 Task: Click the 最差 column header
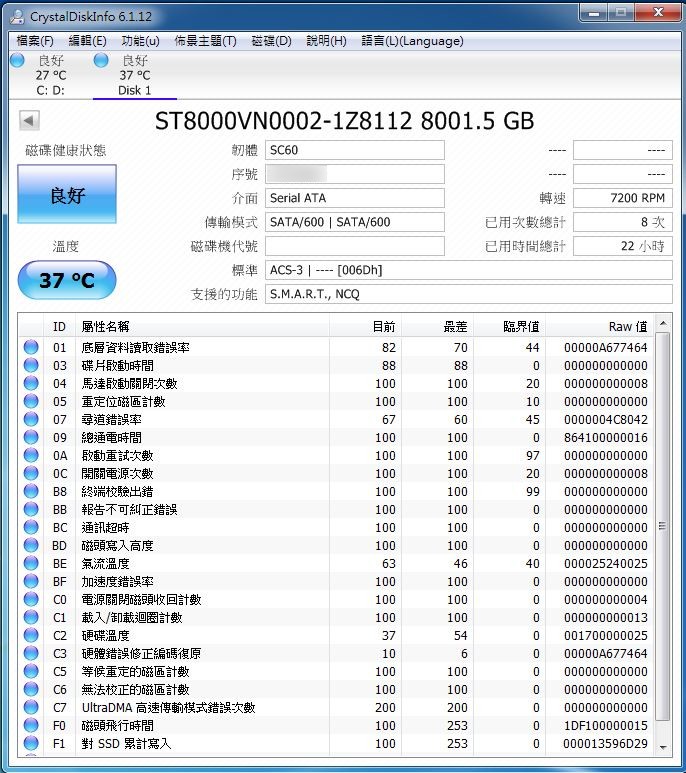click(x=438, y=326)
